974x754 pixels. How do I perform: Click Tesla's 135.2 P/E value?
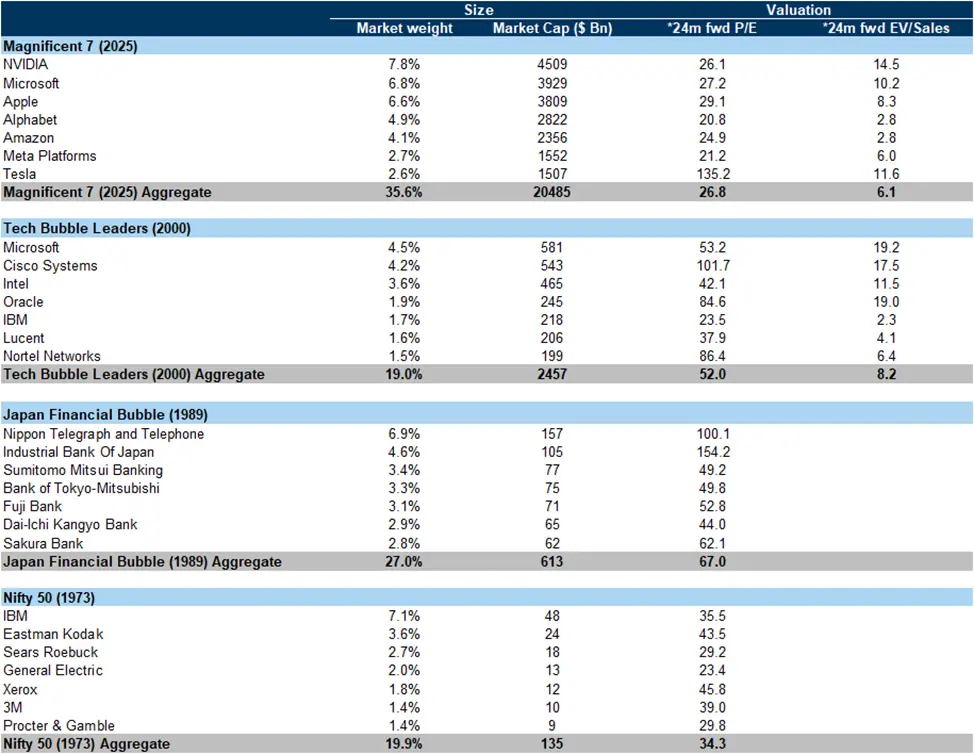(713, 174)
